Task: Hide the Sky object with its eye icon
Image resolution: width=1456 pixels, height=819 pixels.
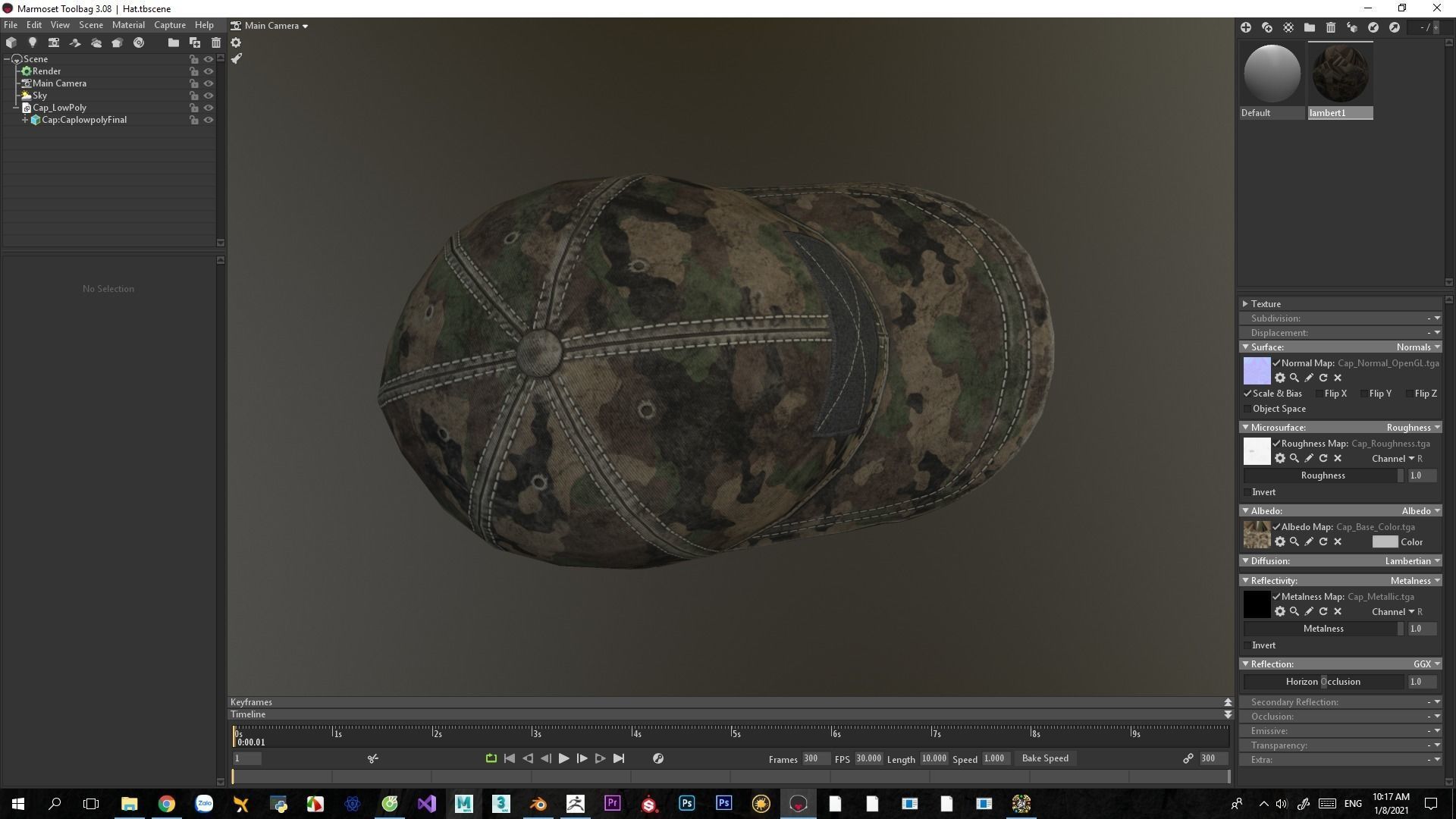Action: click(x=209, y=96)
